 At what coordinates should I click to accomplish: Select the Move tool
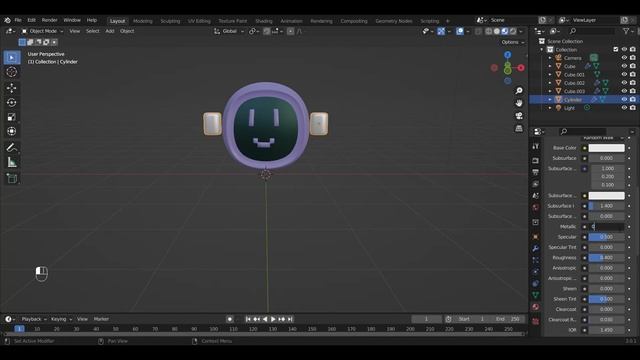(12, 88)
